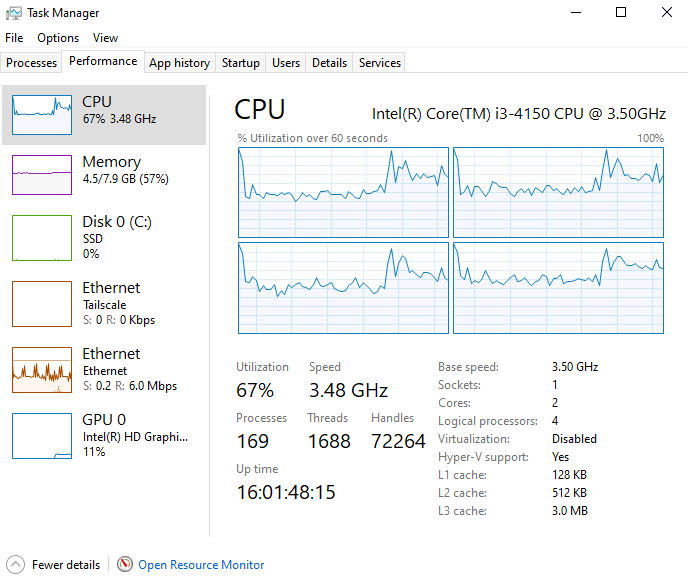Click the Resource Monitor gauge icon
This screenshot has height=583, width=688.
coord(125,564)
